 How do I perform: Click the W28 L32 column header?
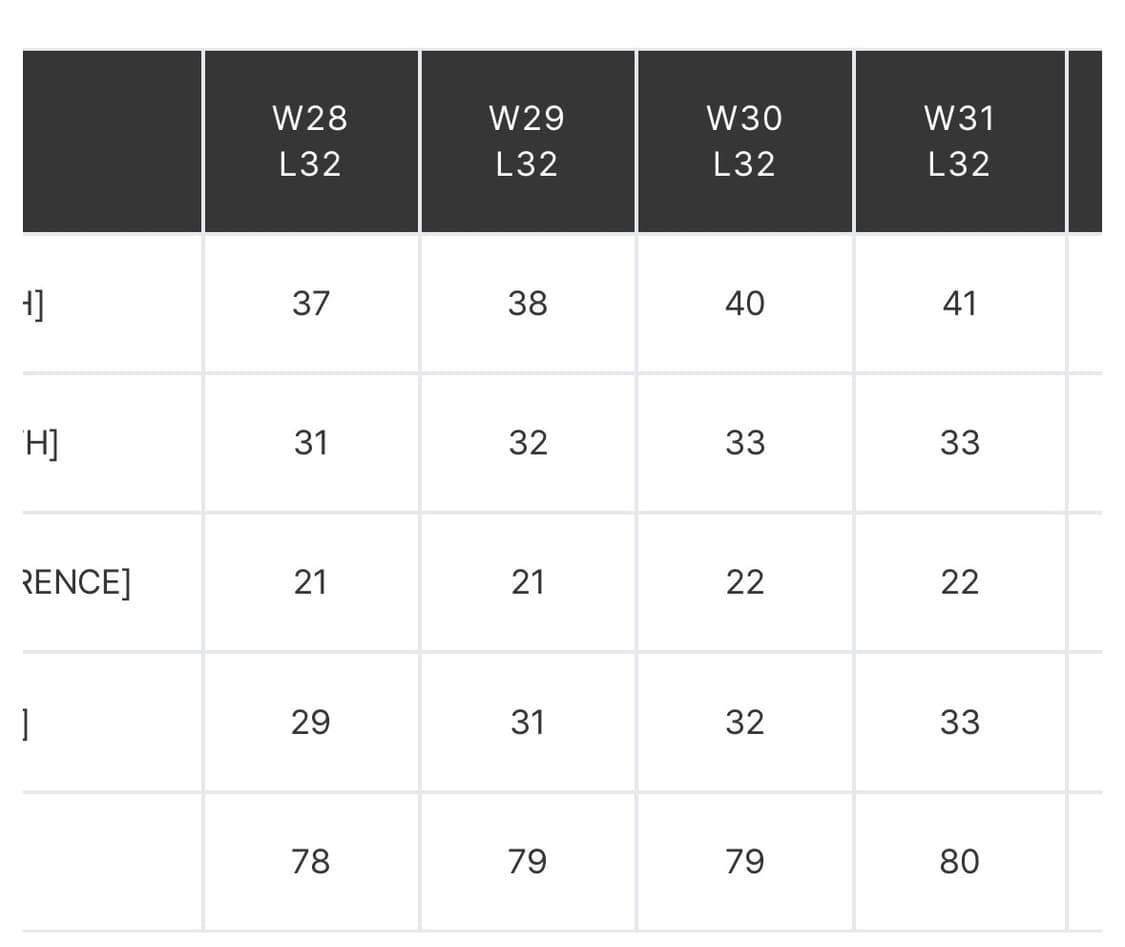click(x=310, y=141)
